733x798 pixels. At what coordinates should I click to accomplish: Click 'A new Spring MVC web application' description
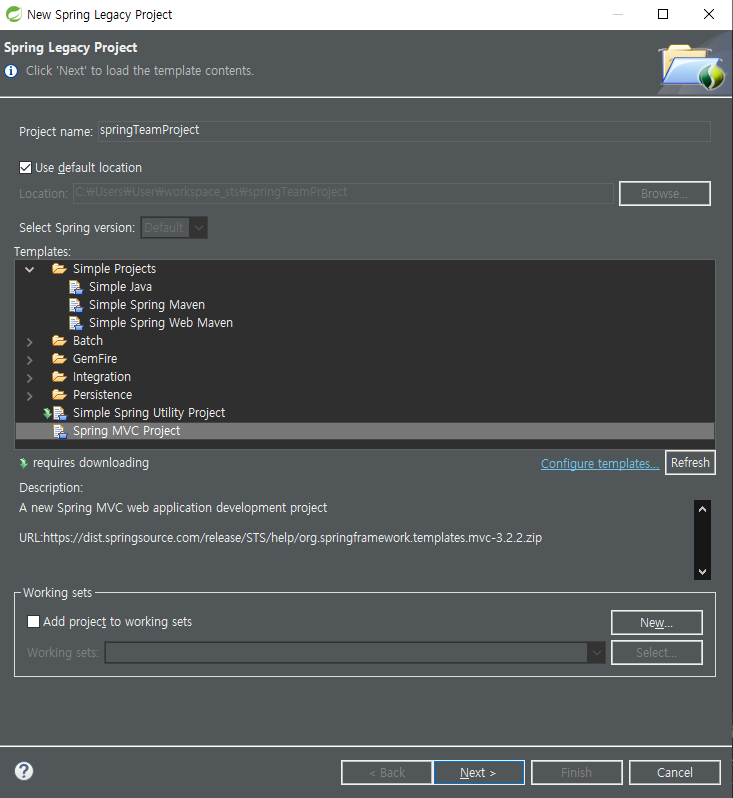click(x=173, y=508)
